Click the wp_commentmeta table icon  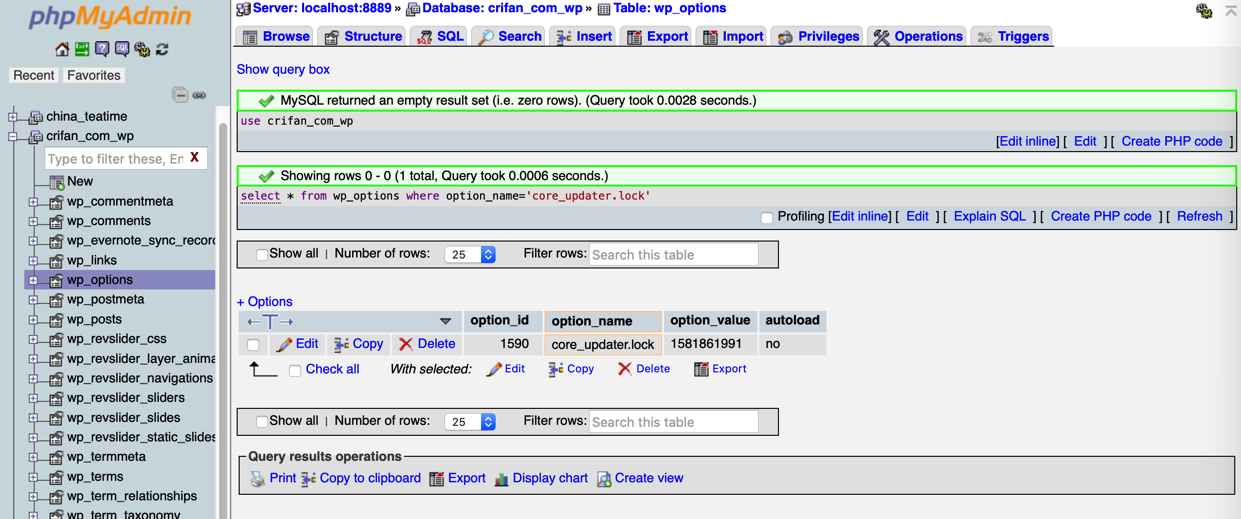[56, 202]
